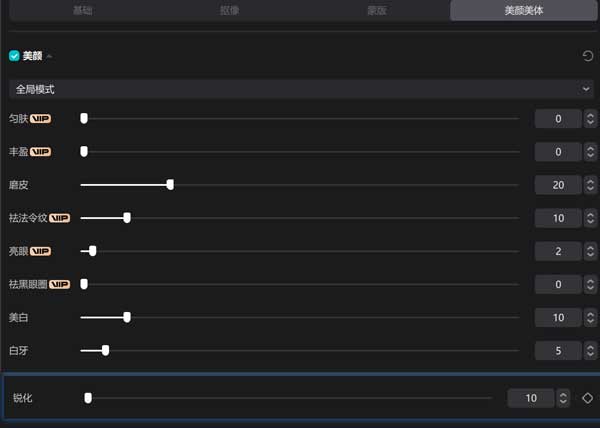Click the keyframe diamond icon beside 锐化
This screenshot has width=600, height=428.
(587, 398)
